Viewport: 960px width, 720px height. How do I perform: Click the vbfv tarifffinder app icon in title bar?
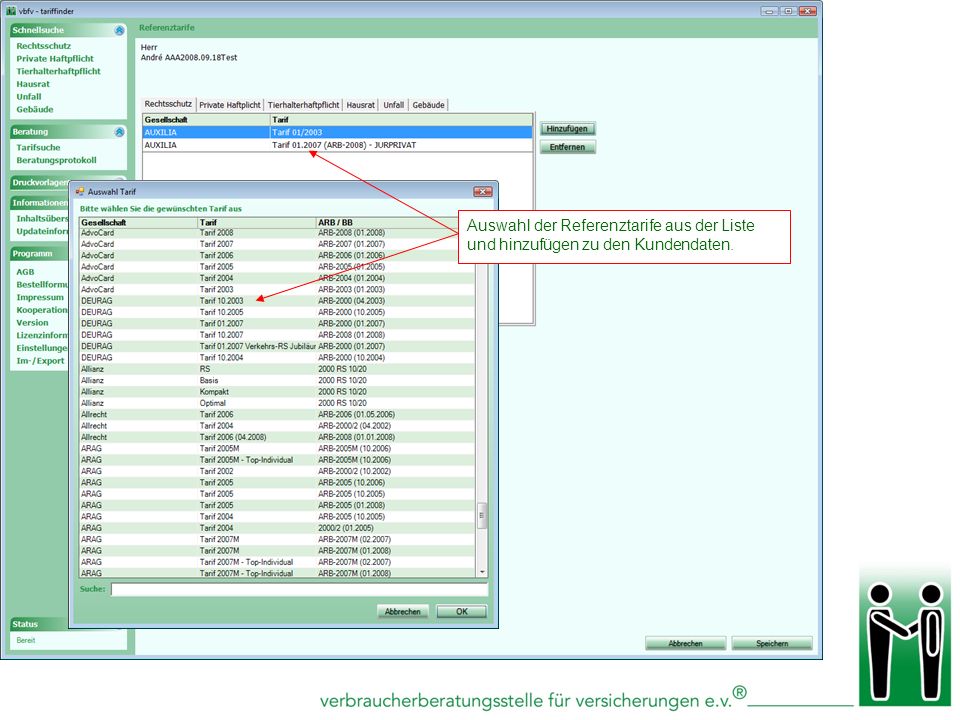point(11,10)
